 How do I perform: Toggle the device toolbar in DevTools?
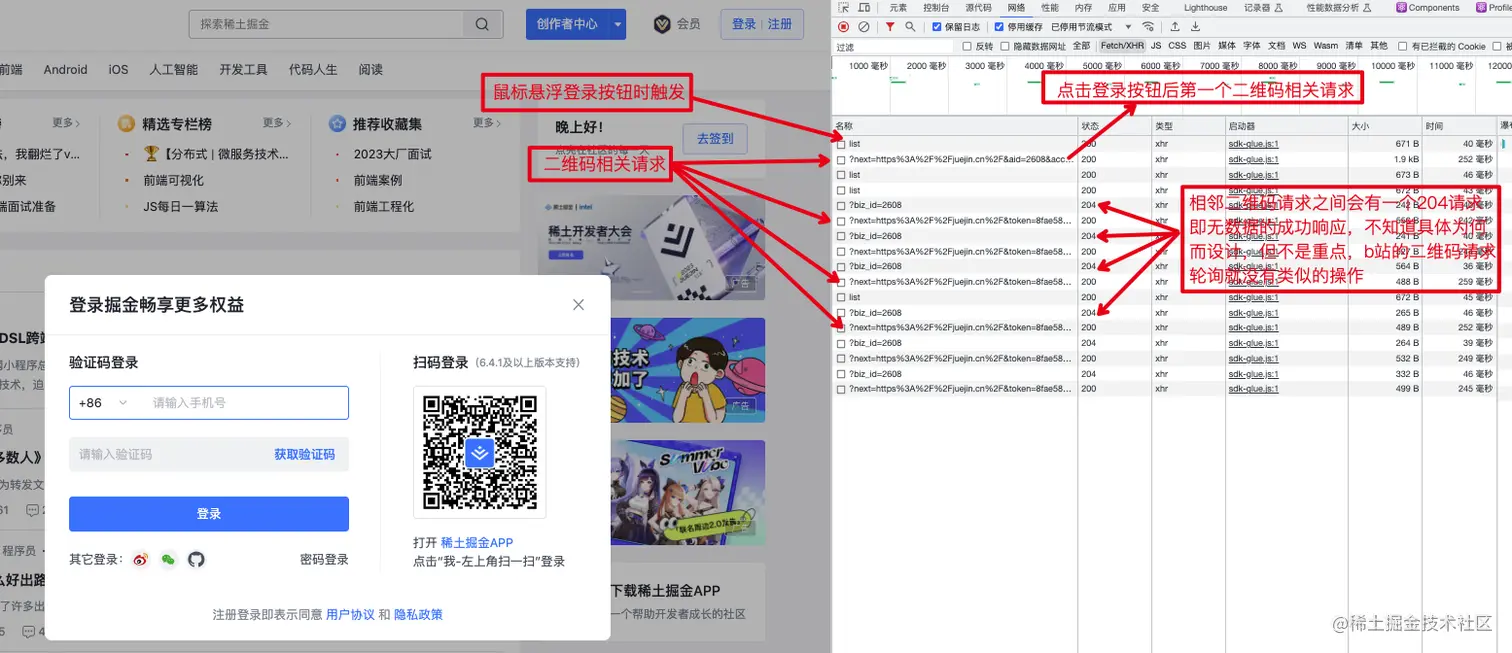coord(864,7)
